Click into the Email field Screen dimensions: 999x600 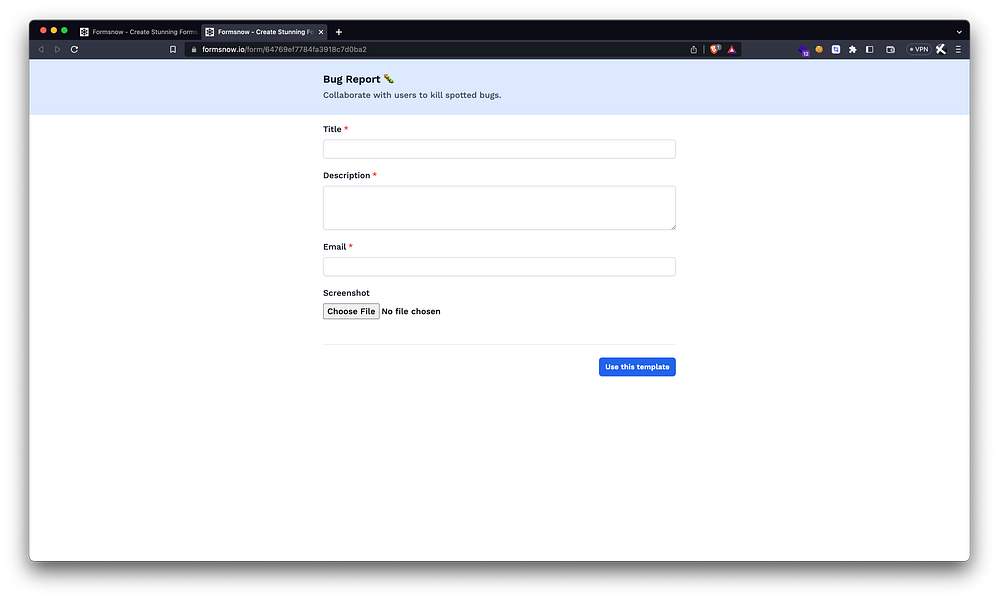(499, 266)
